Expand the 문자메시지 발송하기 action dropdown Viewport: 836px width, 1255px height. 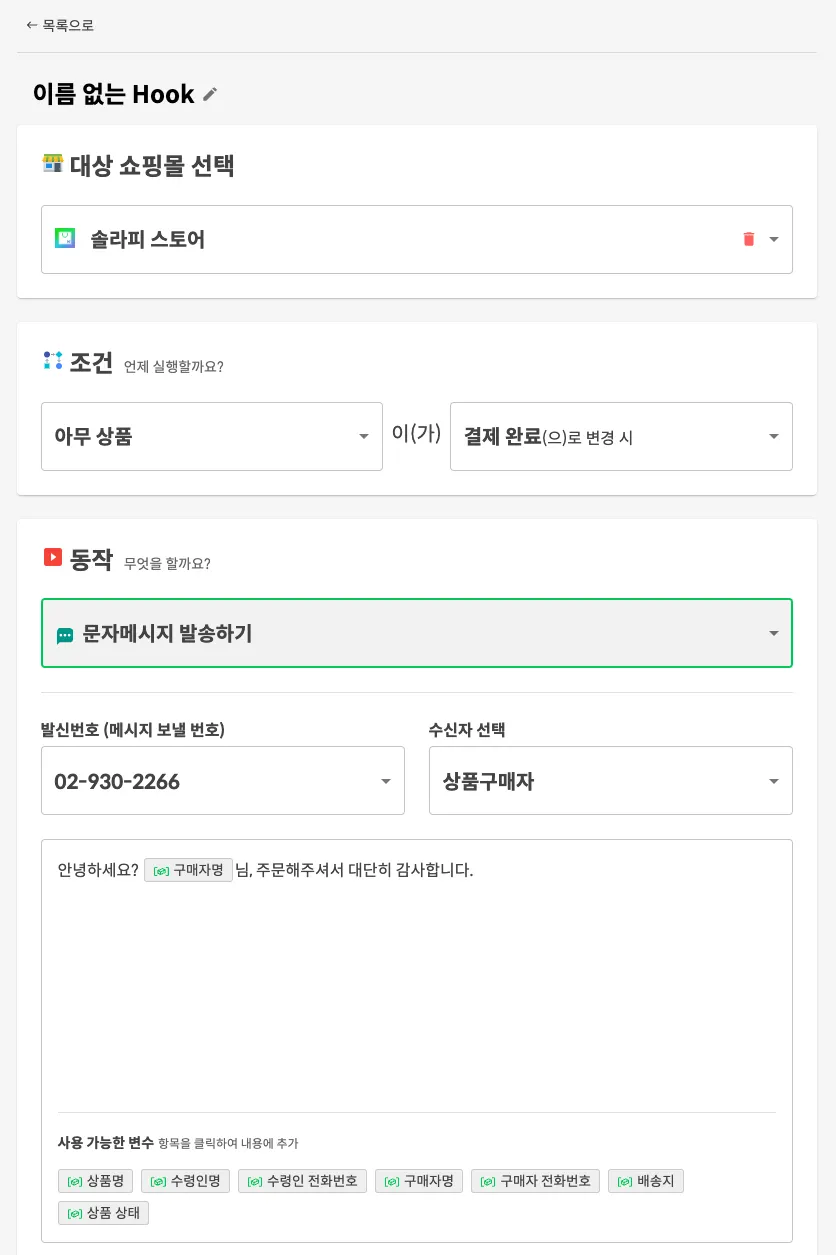coord(773,633)
